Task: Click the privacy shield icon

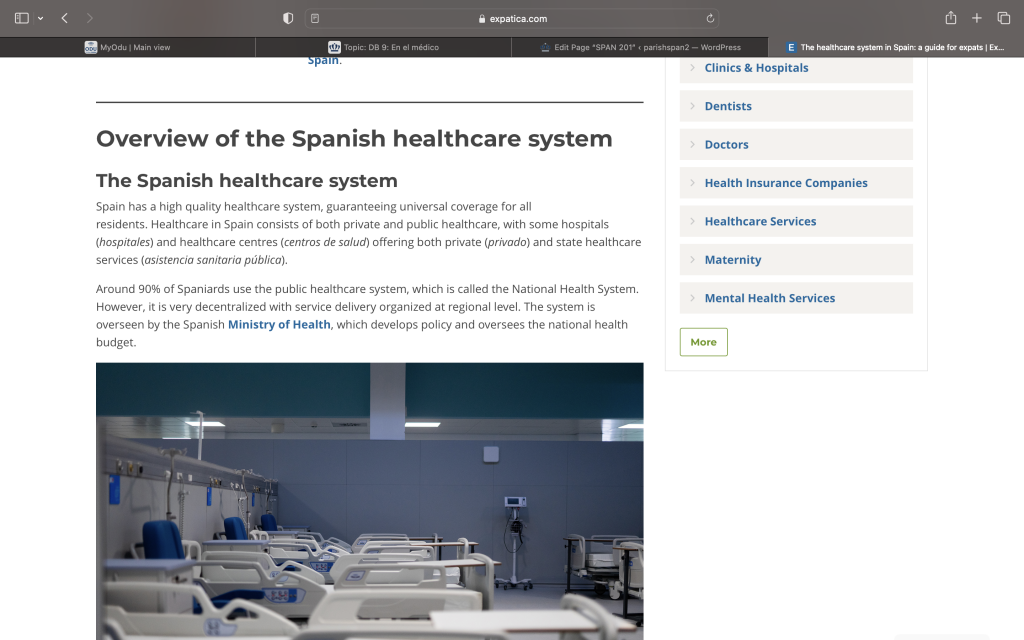Action: coord(288,18)
